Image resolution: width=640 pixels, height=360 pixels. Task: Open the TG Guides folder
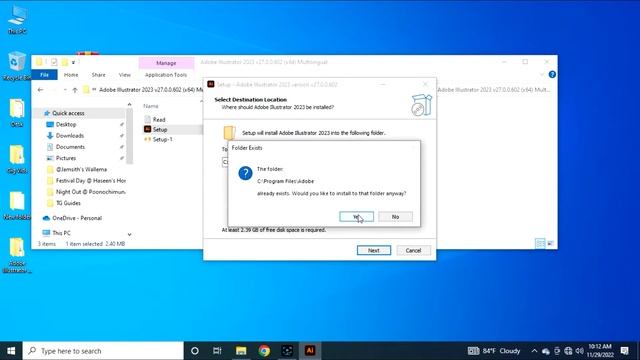[68, 203]
